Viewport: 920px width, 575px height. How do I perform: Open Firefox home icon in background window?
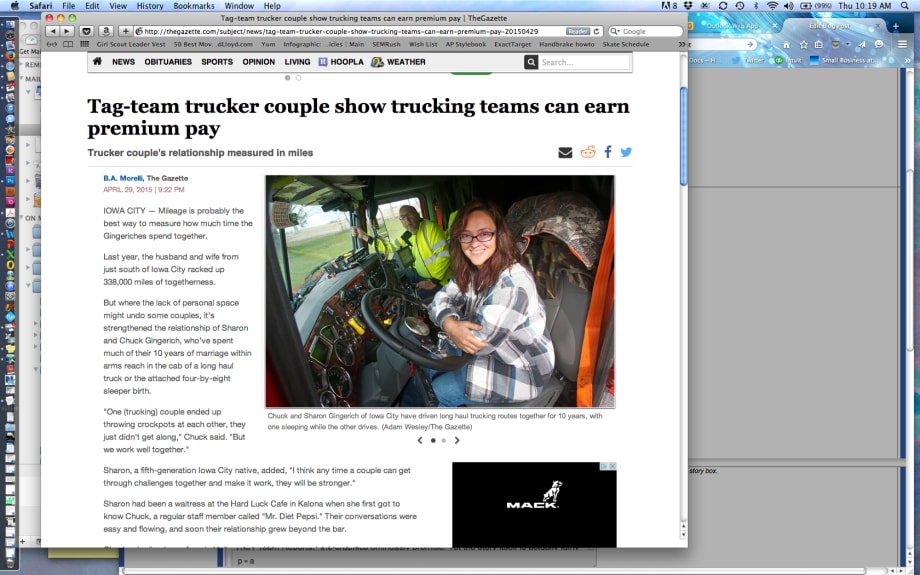coord(786,45)
